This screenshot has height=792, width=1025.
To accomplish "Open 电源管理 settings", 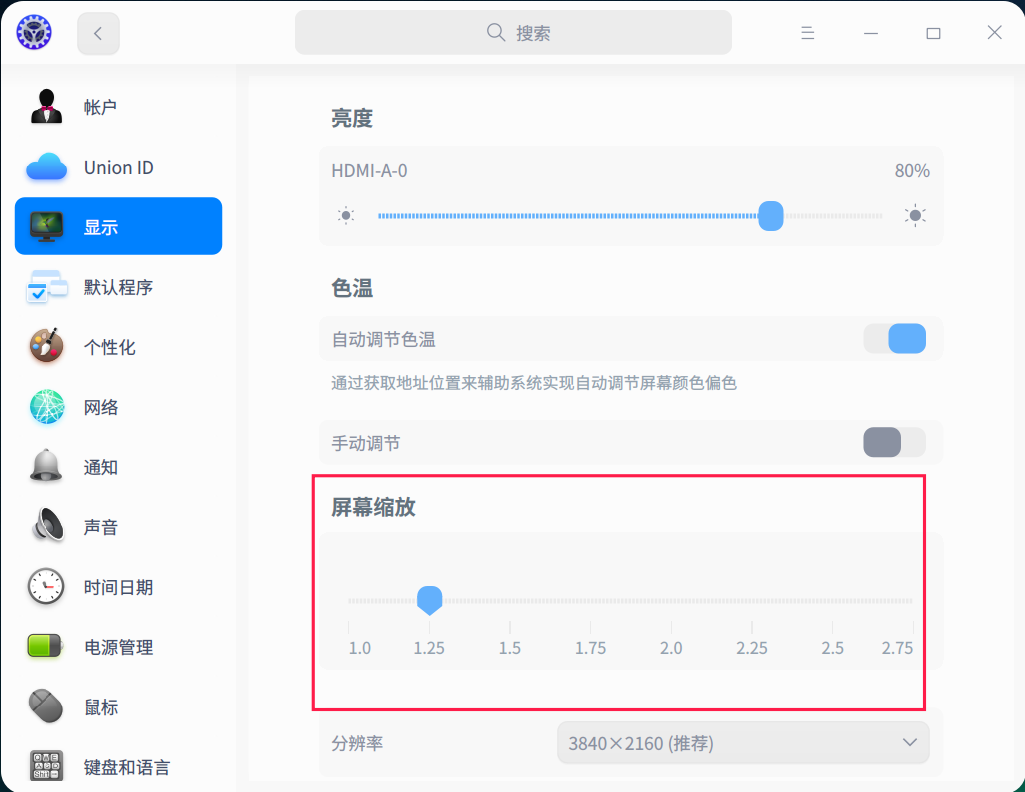I will pyautogui.click(x=118, y=648).
